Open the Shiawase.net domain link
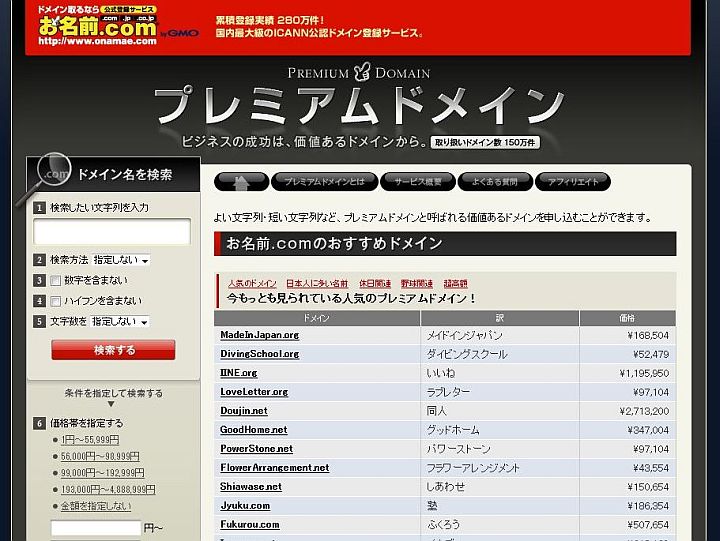Image resolution: width=720 pixels, height=541 pixels. (251, 486)
